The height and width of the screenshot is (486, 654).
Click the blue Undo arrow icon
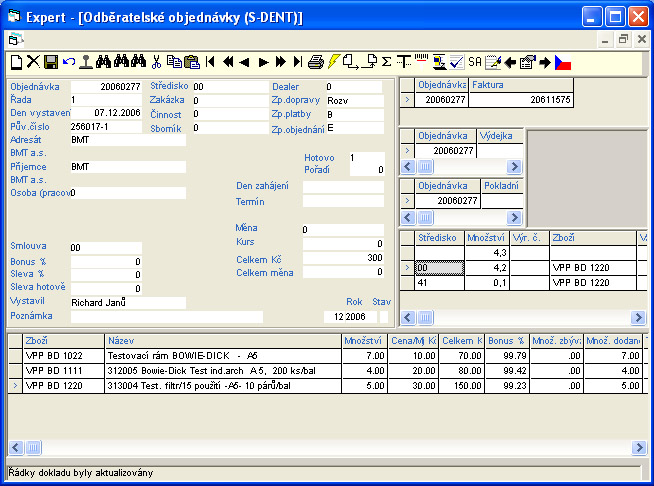(x=68, y=62)
